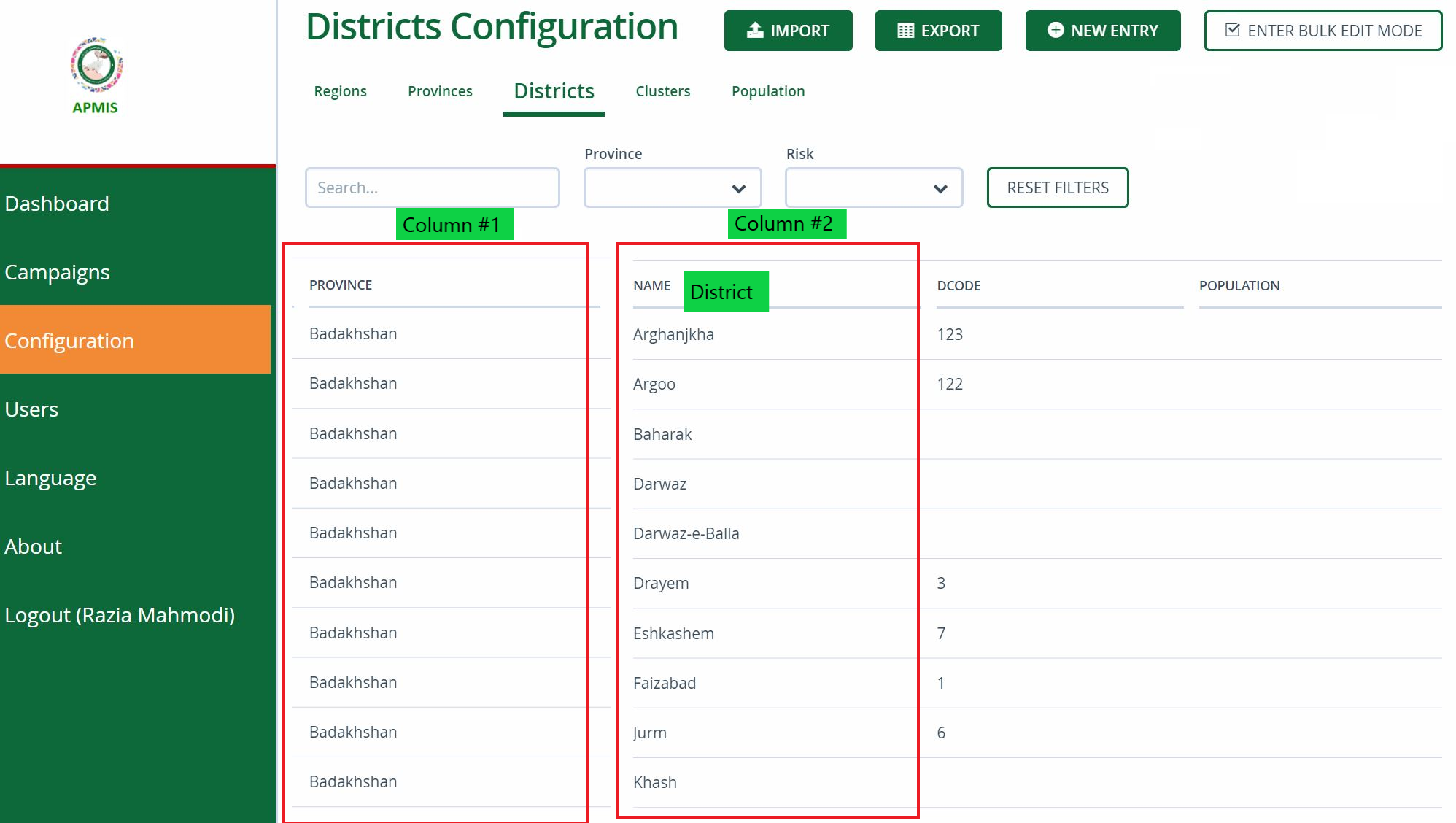Switch to the Clusters tab

pos(662,91)
